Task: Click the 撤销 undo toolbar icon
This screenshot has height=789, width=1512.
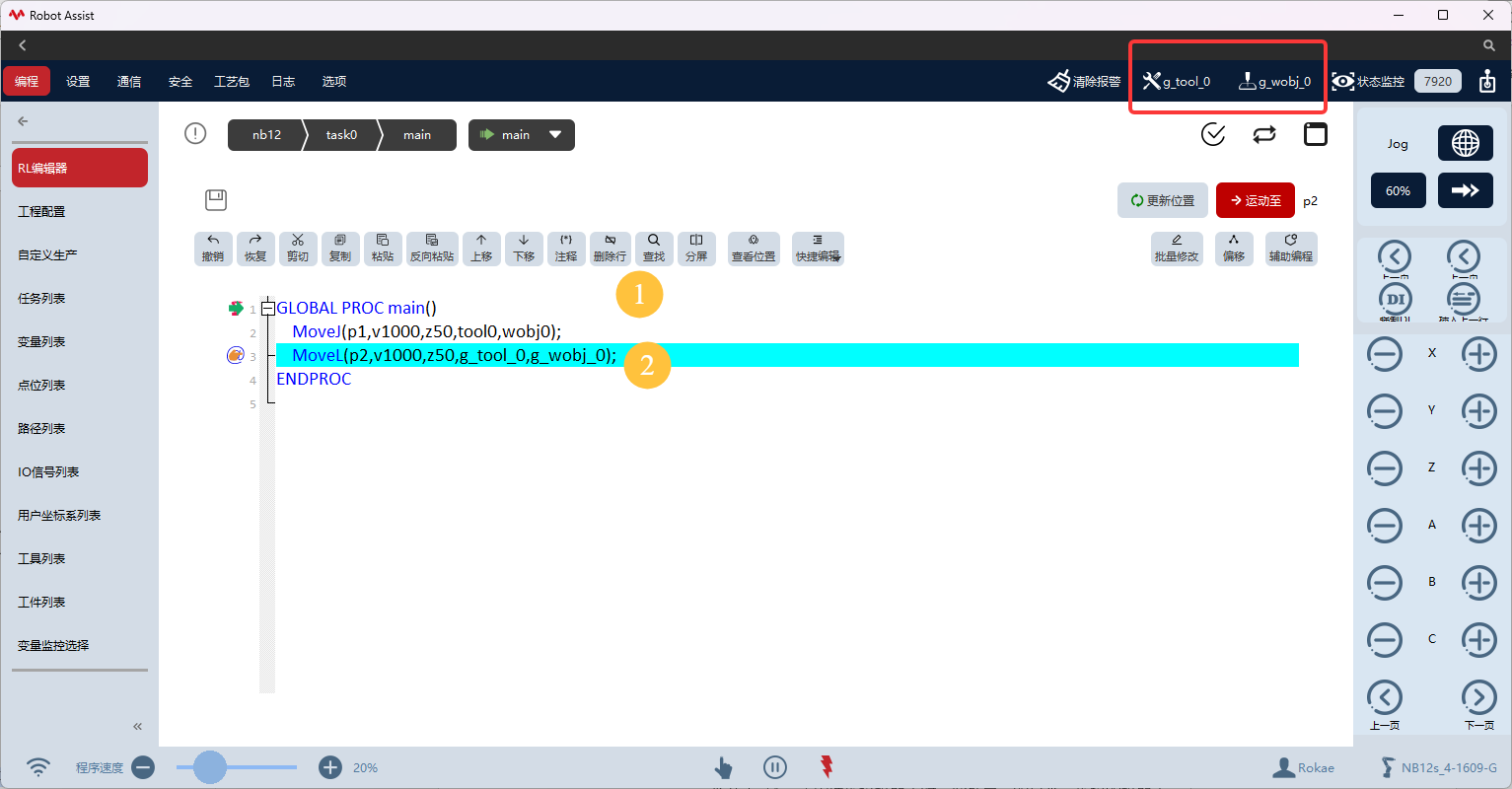Action: tap(213, 249)
